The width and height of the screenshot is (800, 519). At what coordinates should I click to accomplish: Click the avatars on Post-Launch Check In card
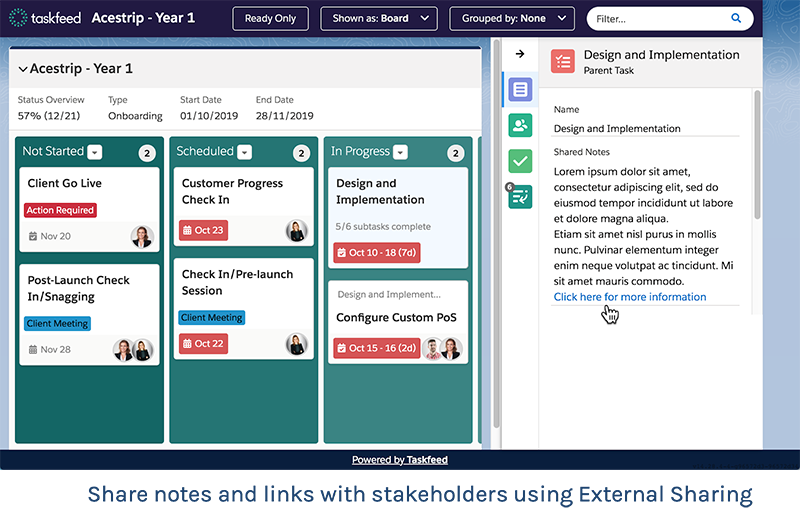pos(133,350)
